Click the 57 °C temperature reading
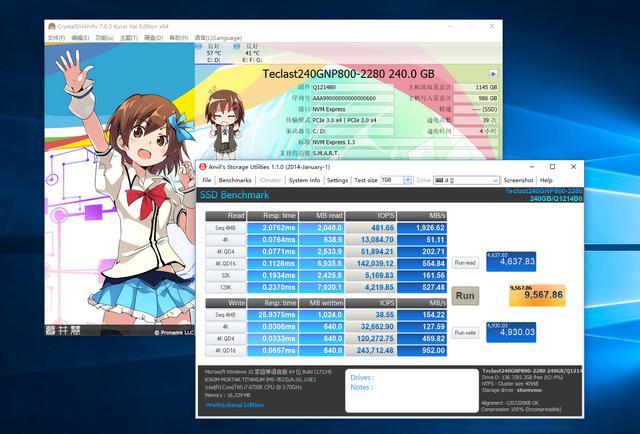The image size is (640, 434). click(x=214, y=53)
